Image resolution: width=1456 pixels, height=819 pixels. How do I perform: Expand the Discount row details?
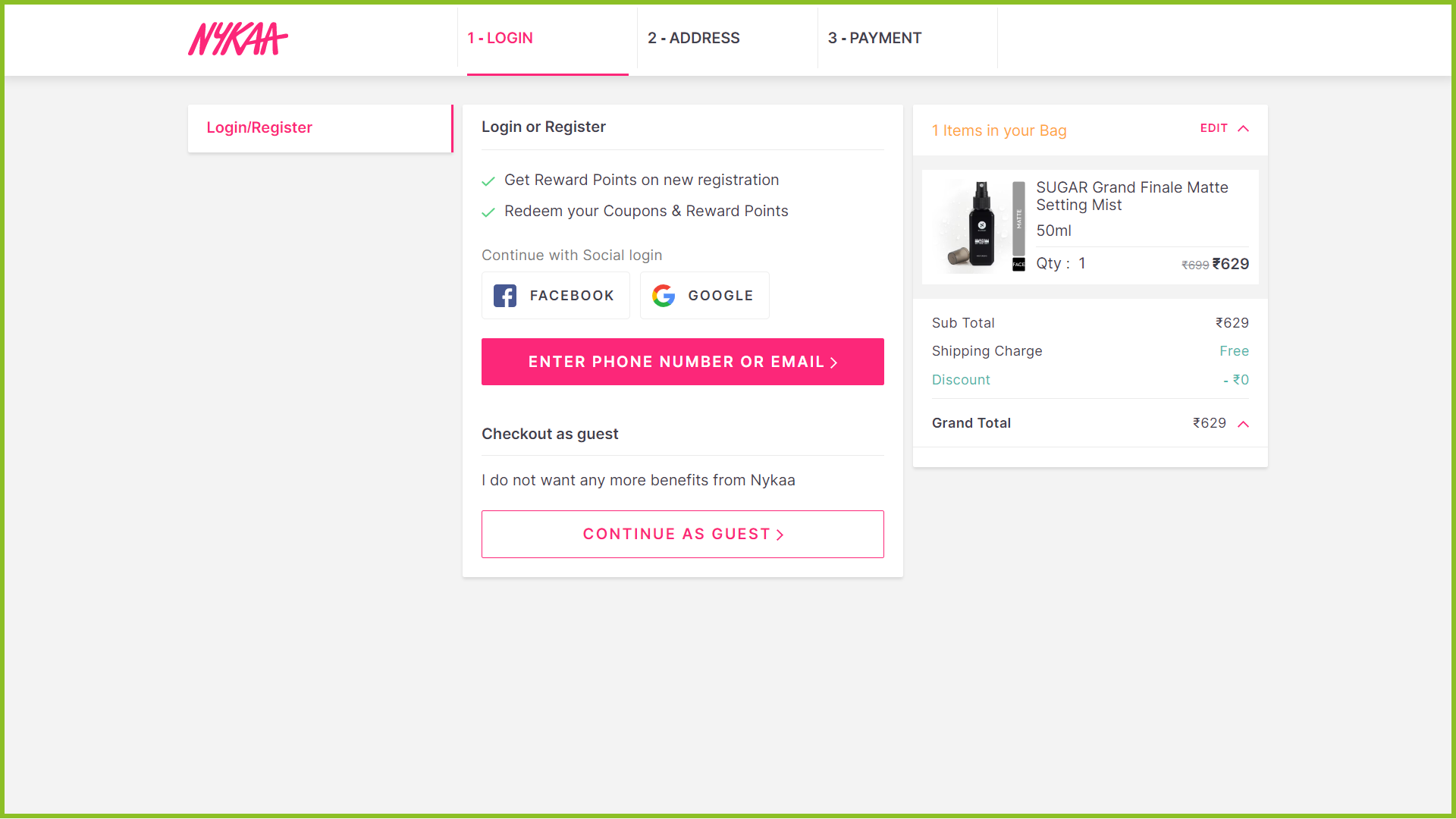pyautogui.click(x=961, y=379)
